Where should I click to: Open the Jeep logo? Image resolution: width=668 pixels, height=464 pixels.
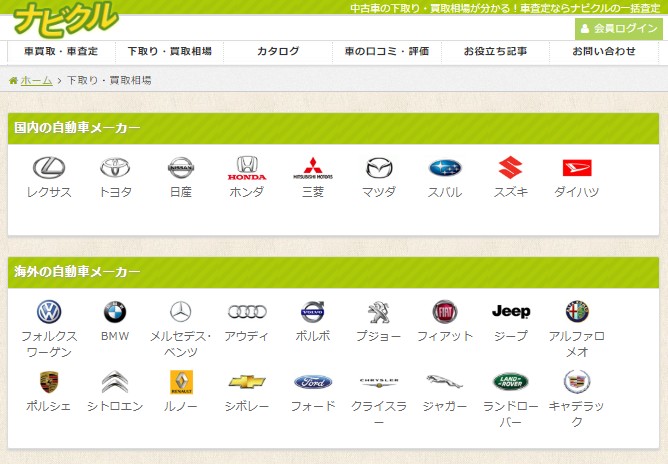tap(511, 311)
